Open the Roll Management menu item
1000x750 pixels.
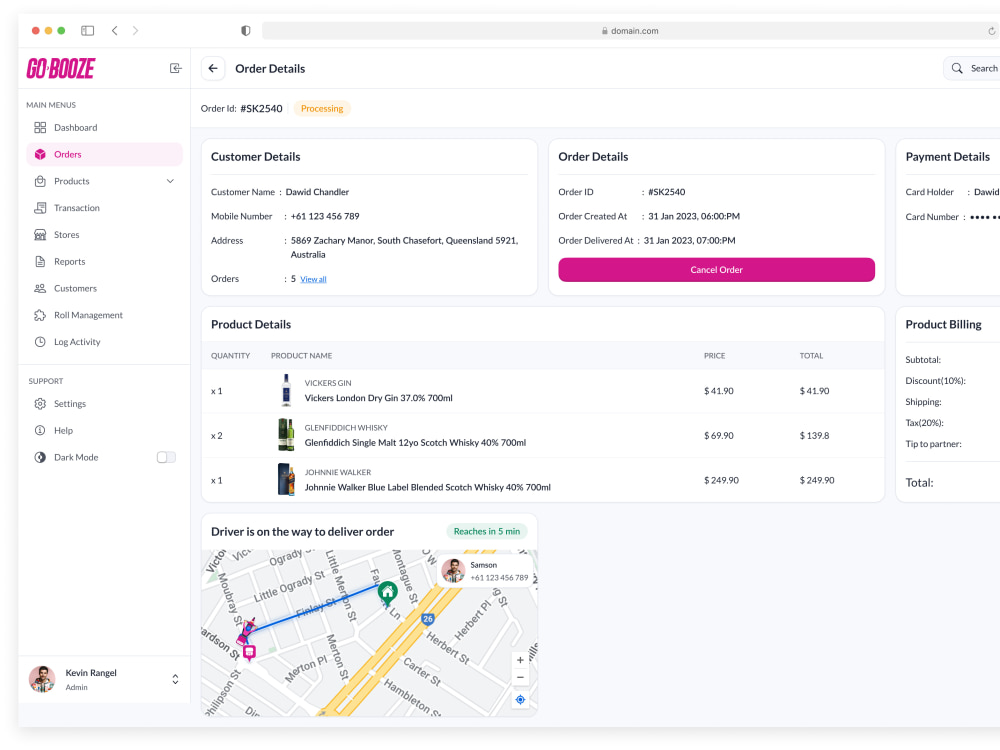point(105,315)
